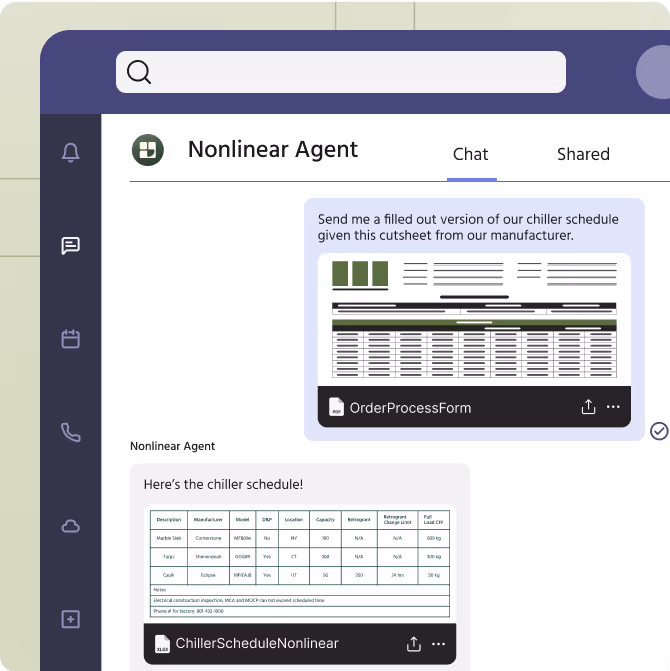The image size is (670, 671).
Task: Click the message sent checkmark icon
Action: click(x=659, y=431)
